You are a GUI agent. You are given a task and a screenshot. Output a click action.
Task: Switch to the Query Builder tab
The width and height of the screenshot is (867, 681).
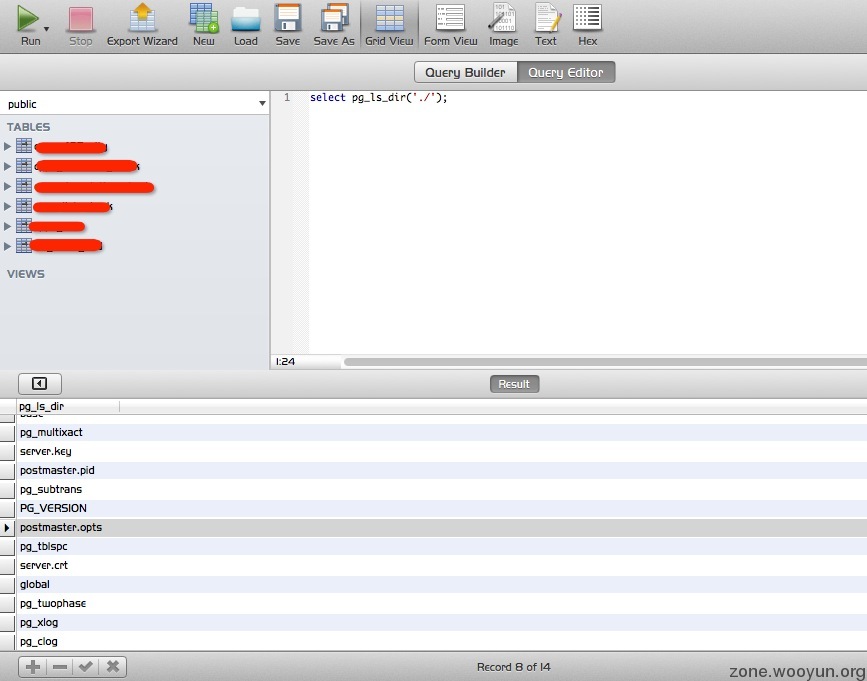(465, 72)
